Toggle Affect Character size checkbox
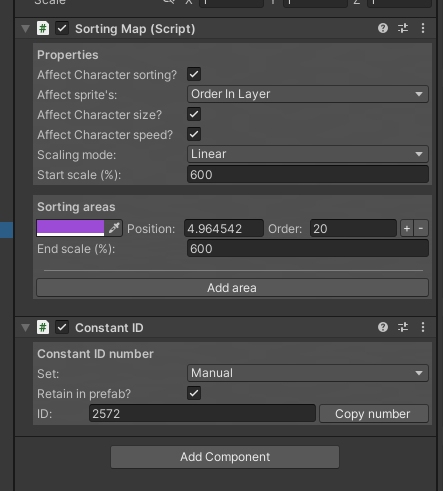The width and height of the screenshot is (443, 491). 194,114
